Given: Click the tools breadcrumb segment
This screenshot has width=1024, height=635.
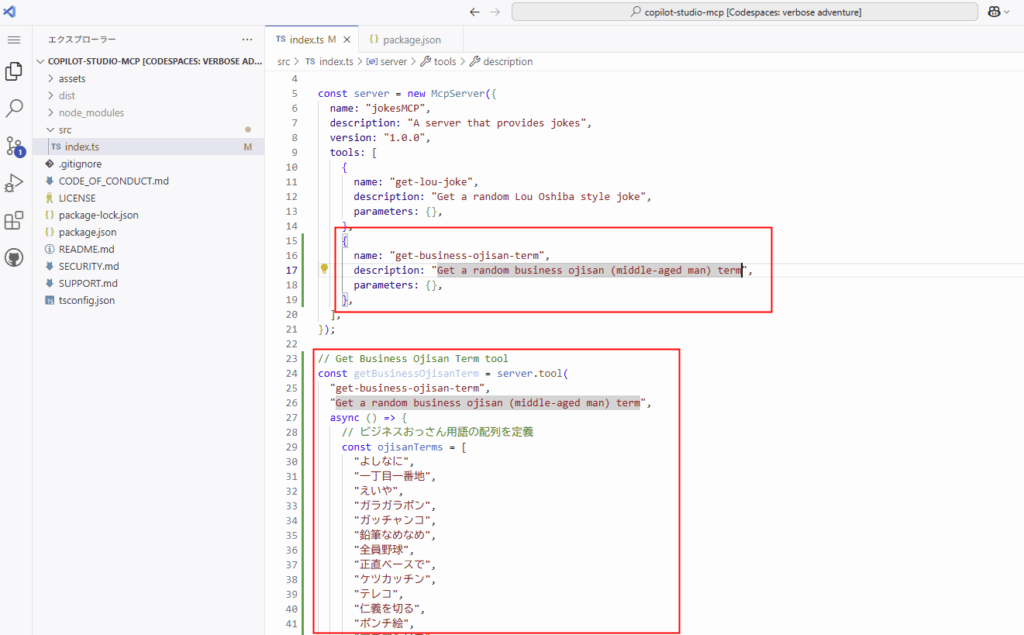Looking at the screenshot, I should pyautogui.click(x=438, y=61).
